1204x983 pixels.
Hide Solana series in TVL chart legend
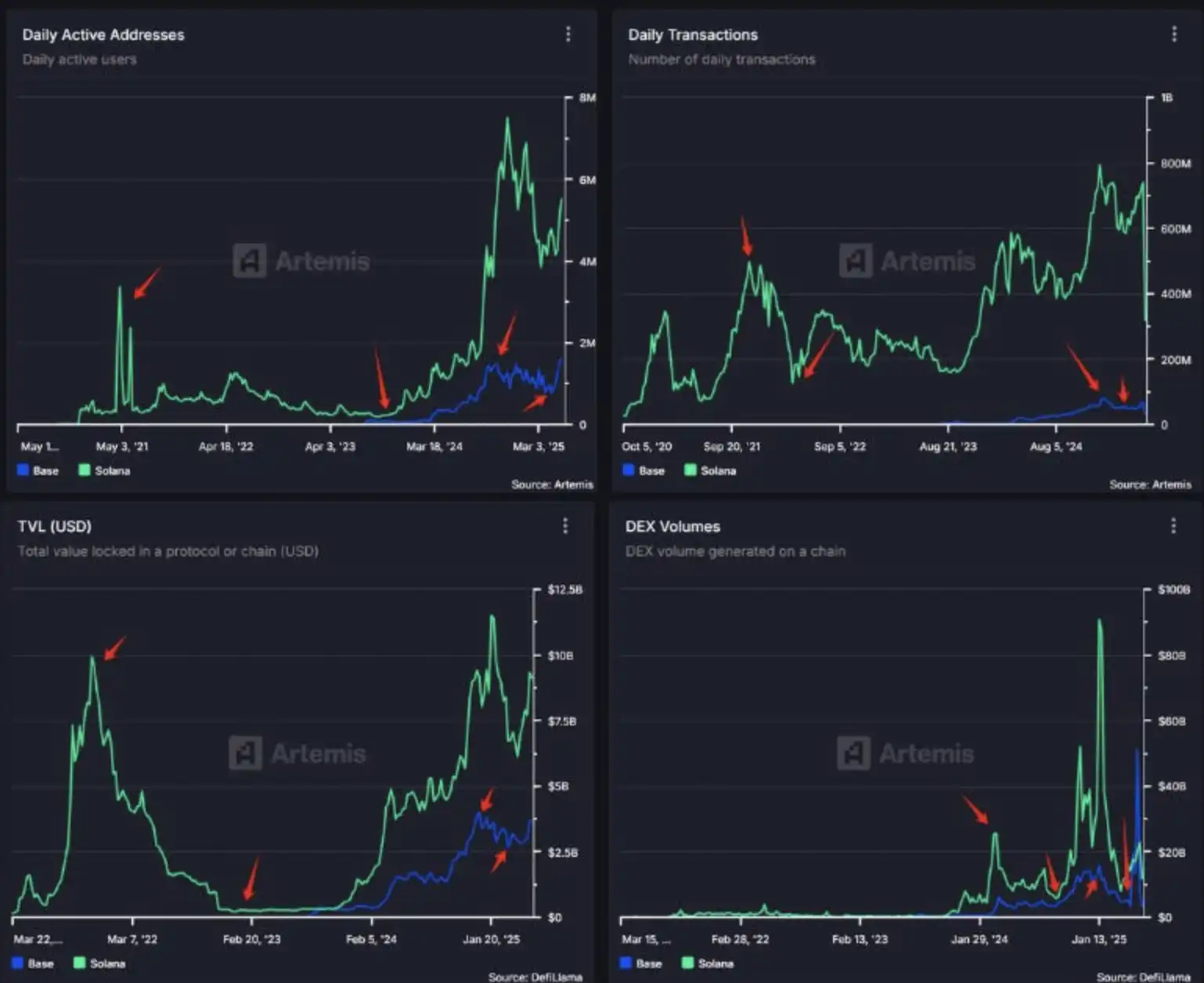click(100, 963)
